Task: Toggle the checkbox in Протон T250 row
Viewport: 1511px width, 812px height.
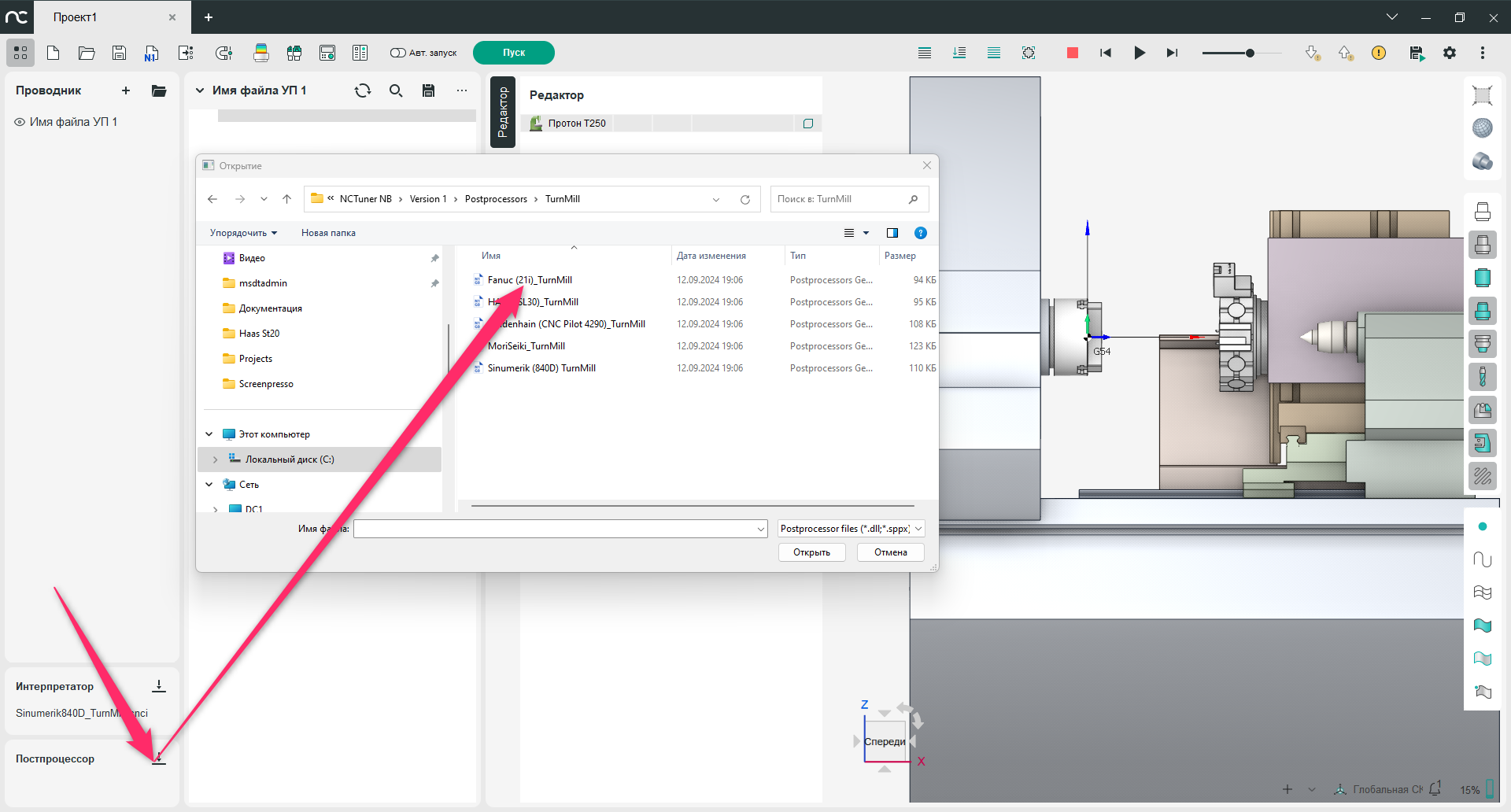Action: point(808,124)
